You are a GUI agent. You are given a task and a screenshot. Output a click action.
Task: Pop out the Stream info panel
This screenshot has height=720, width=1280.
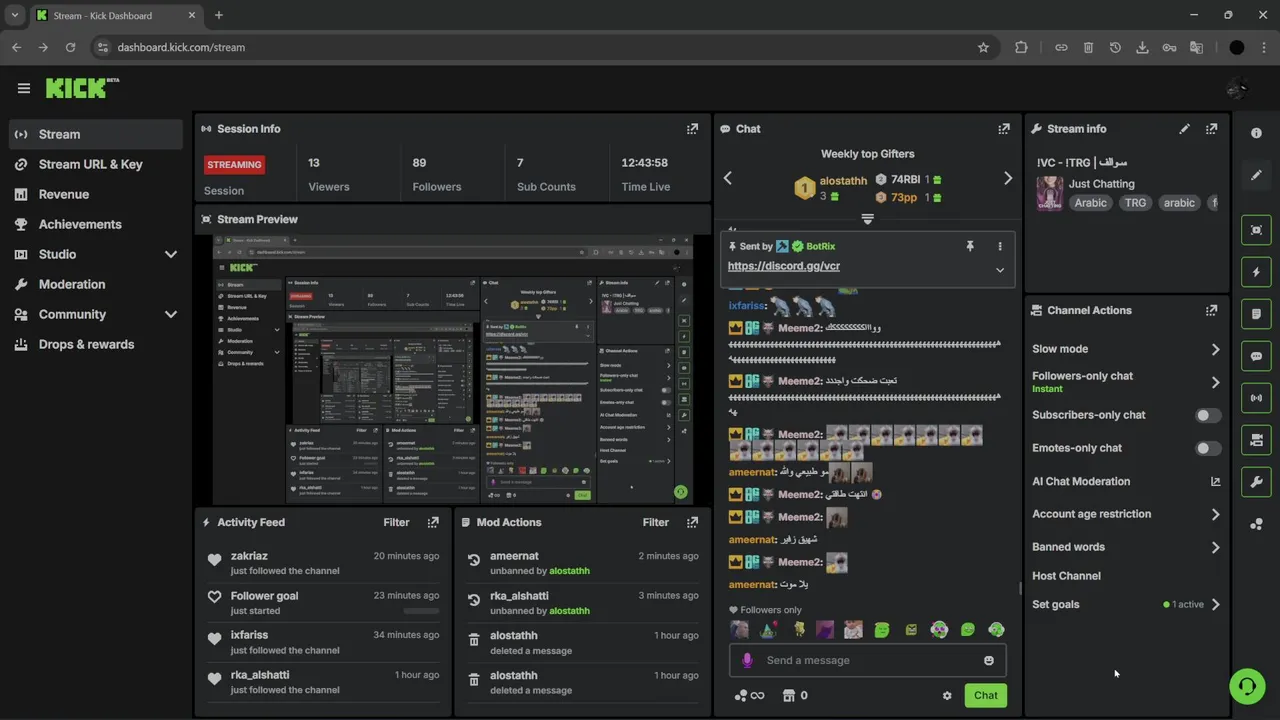pyautogui.click(x=1211, y=129)
